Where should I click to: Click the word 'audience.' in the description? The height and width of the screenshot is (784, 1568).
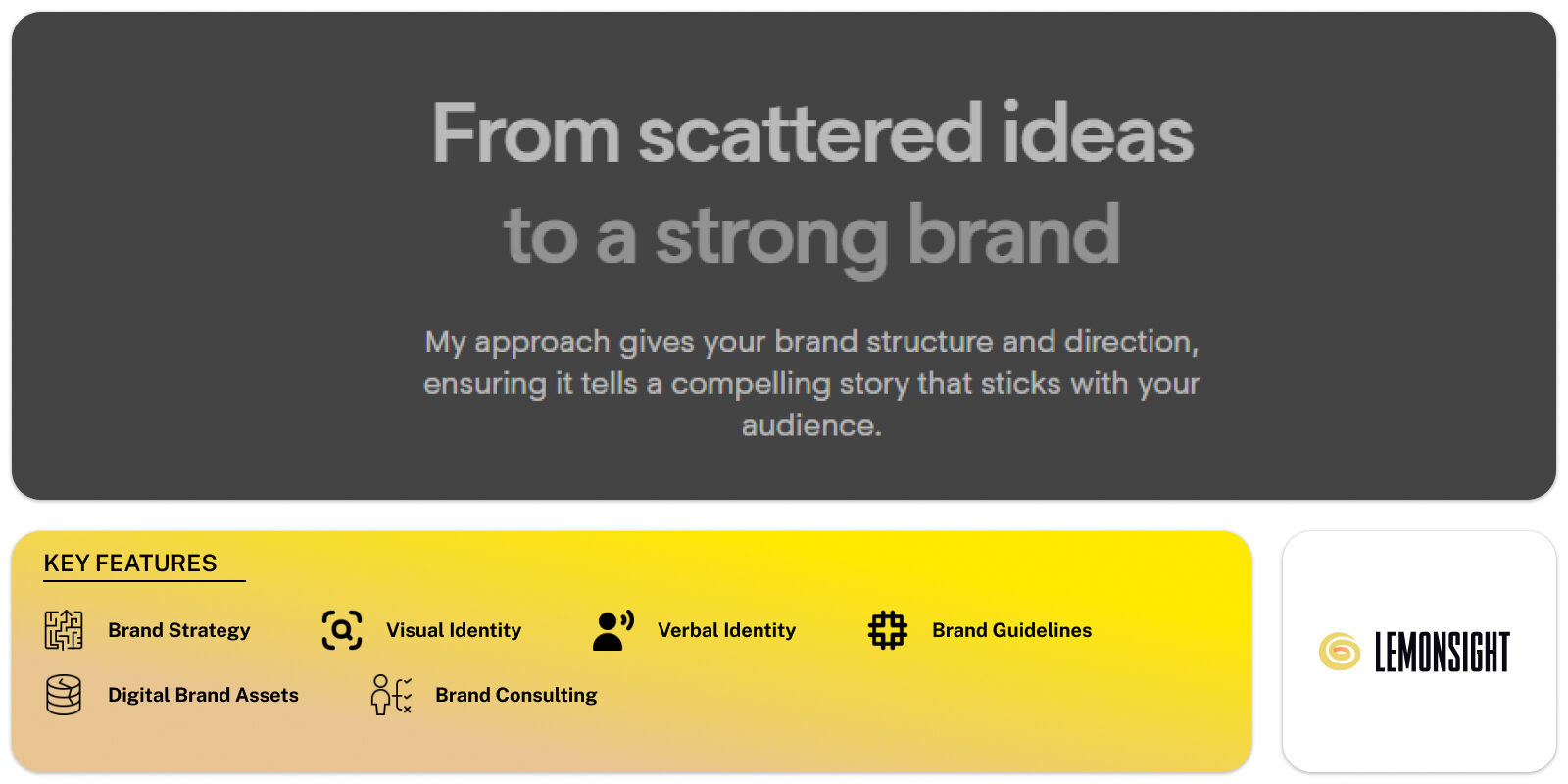(x=811, y=425)
